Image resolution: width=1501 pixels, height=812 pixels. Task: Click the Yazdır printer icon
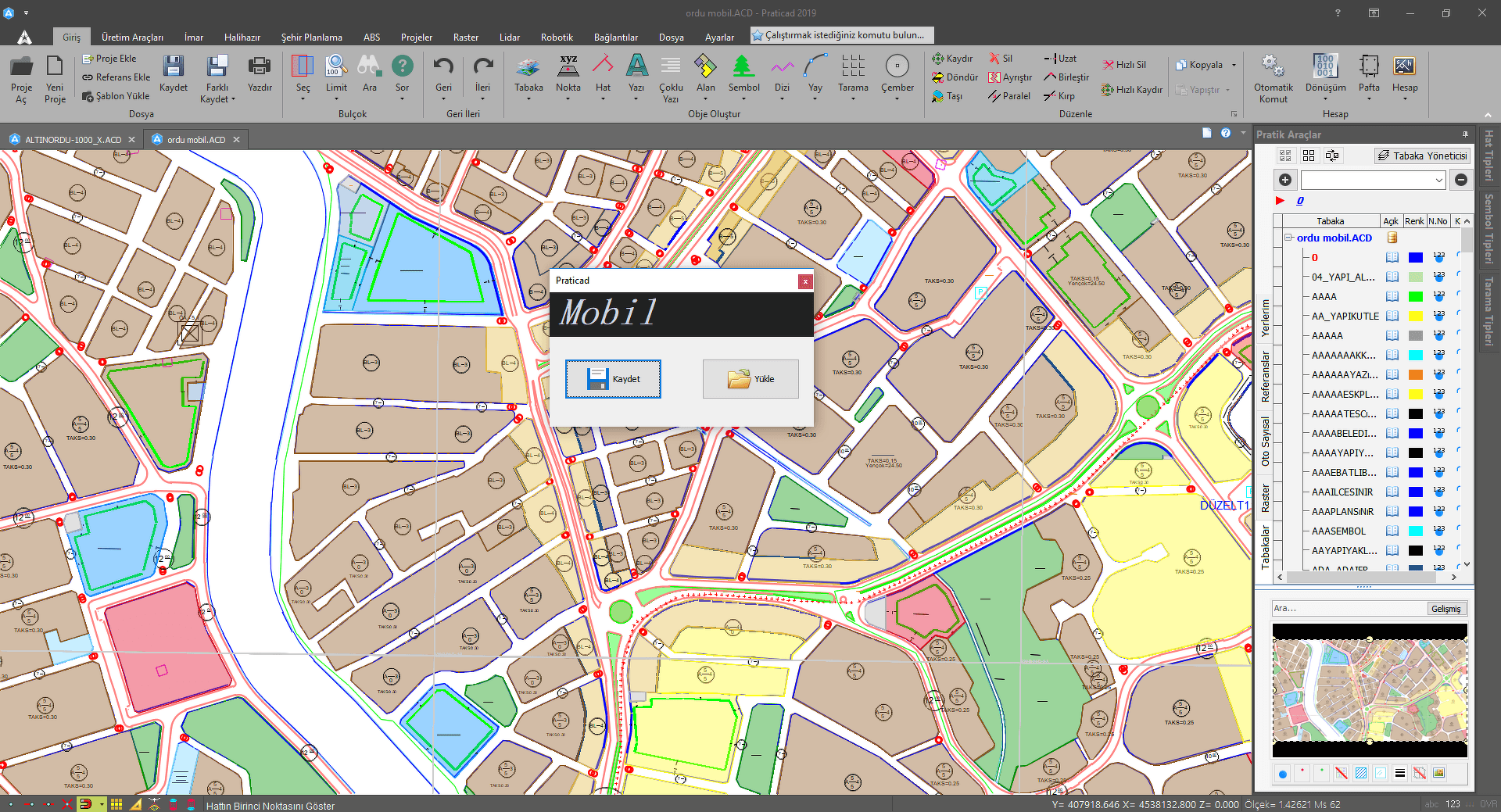click(260, 66)
